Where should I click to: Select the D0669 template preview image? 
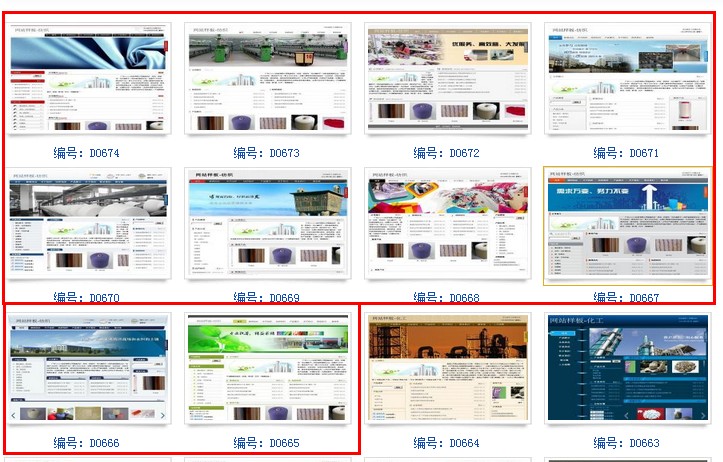pyautogui.click(x=267, y=226)
